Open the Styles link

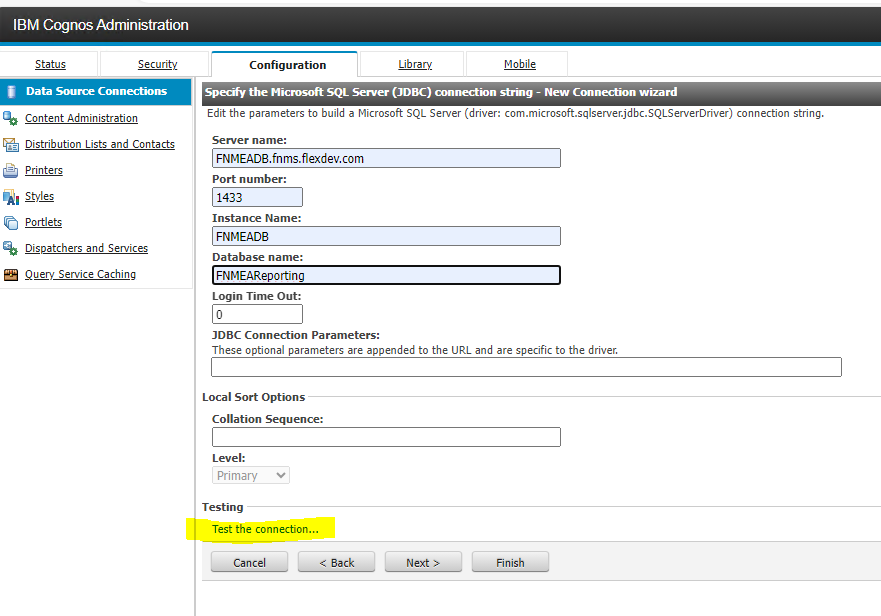(39, 196)
